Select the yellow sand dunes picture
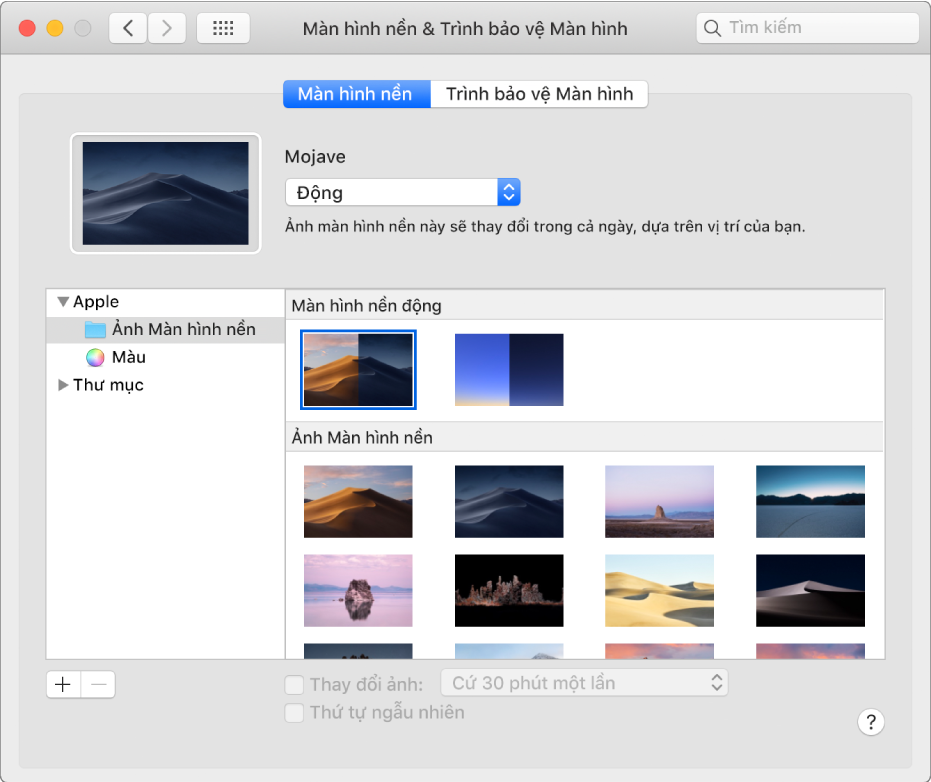 (x=659, y=590)
